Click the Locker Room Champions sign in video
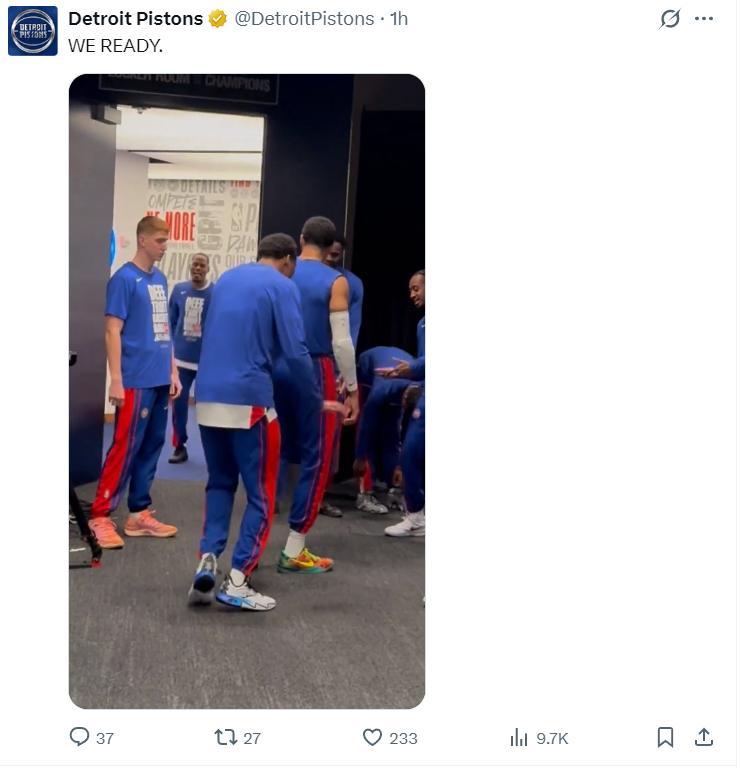740x768 pixels. [189, 87]
